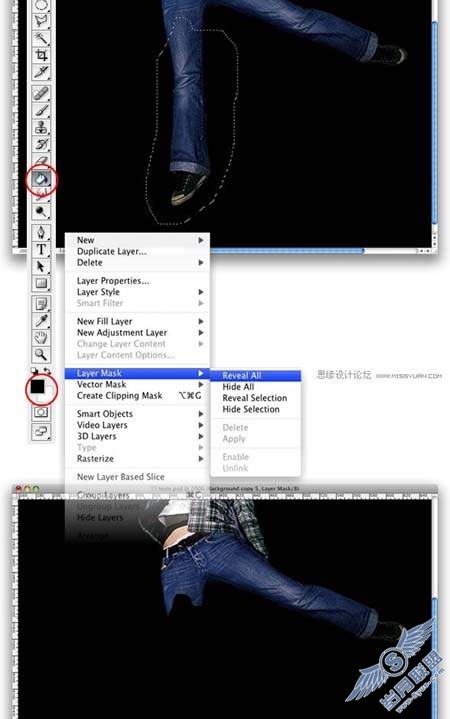450x719 pixels.
Task: Click the upper window's vertical scrollbar
Action: pyautogui.click(x=434, y=122)
